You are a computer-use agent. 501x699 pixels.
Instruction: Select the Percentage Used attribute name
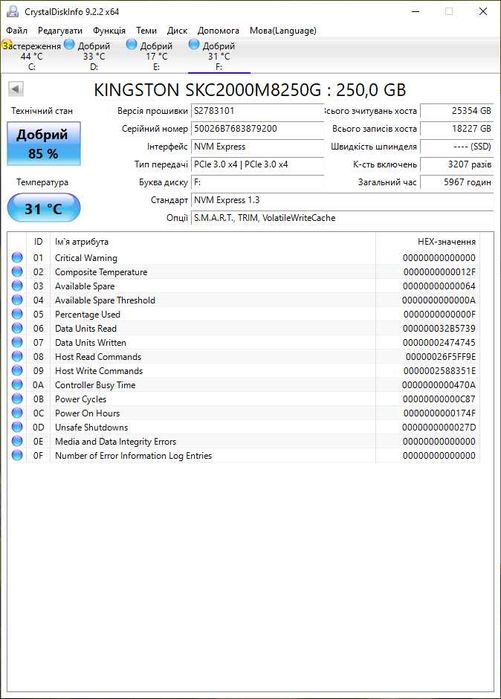[x=87, y=314]
